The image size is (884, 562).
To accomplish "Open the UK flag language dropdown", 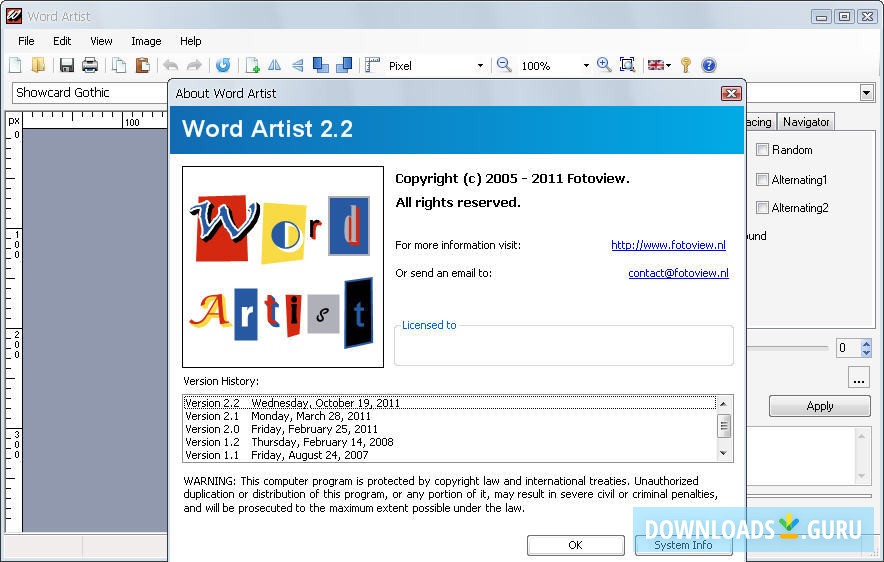I will pos(659,65).
